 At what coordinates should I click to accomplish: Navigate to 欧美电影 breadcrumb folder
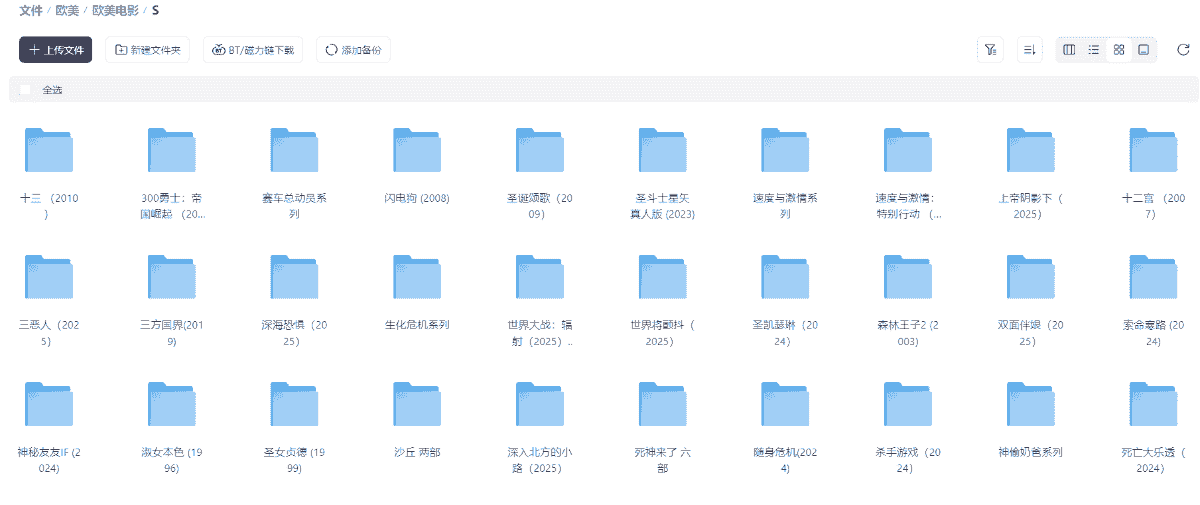tap(115, 11)
